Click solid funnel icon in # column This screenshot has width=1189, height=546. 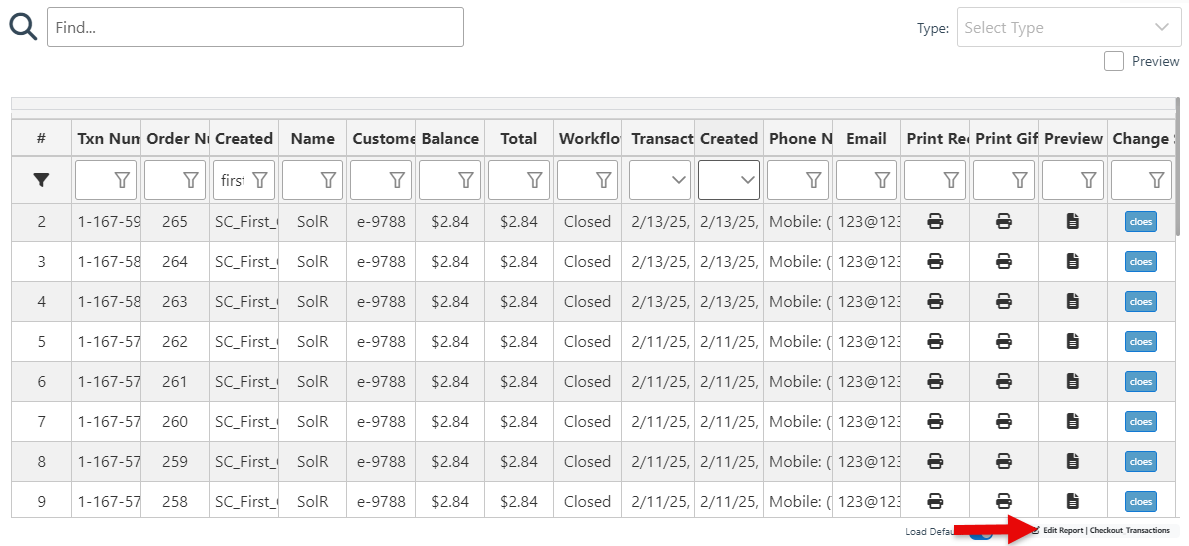coord(41,180)
